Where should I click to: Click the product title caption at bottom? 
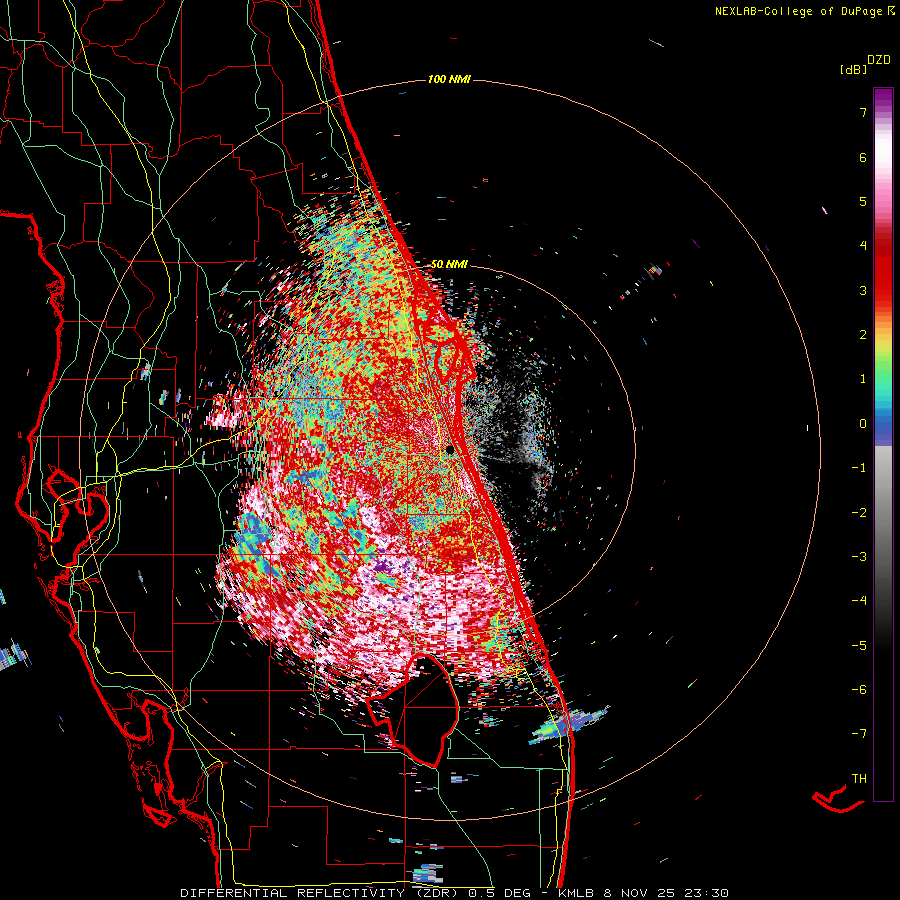(x=454, y=893)
